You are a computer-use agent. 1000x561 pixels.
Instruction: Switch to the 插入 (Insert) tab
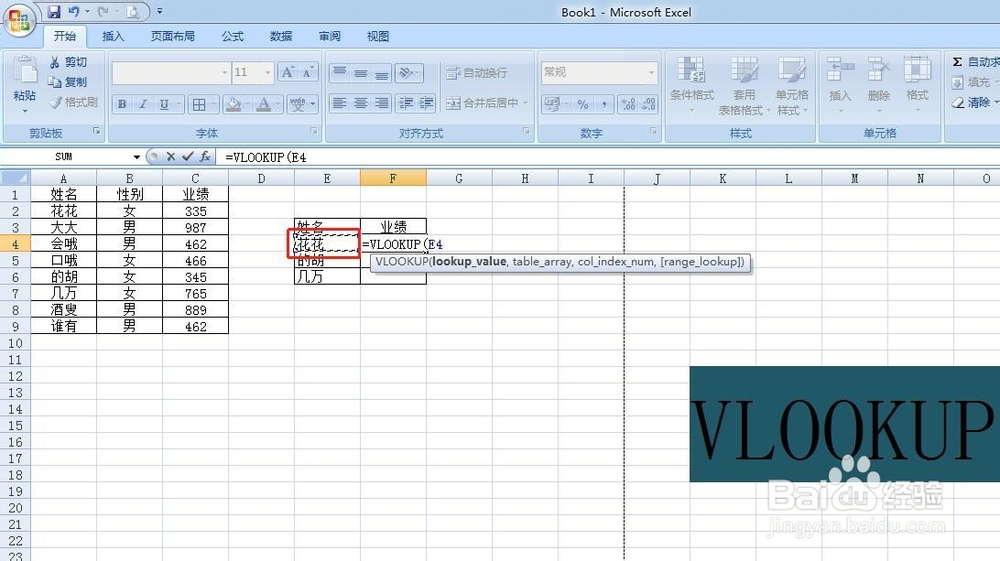(x=113, y=36)
